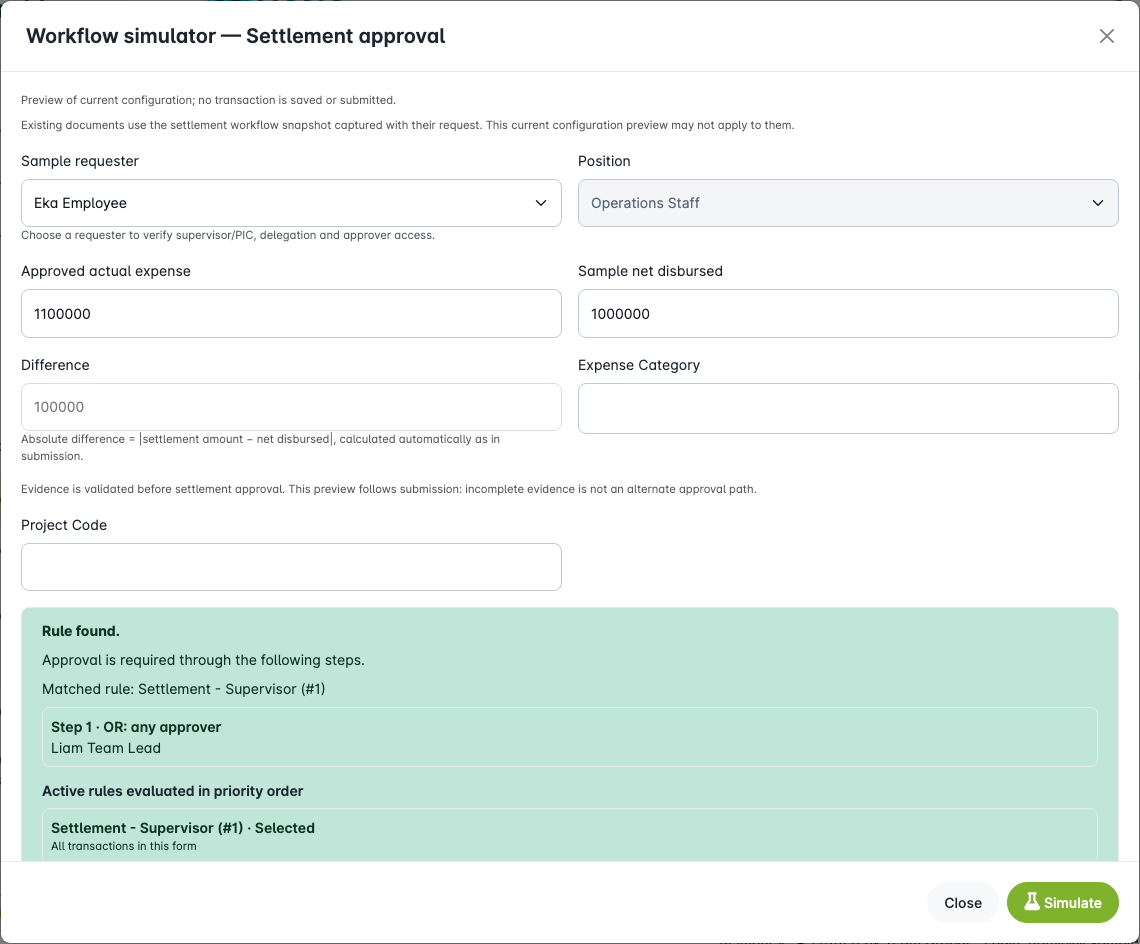
Task: Click the Sample net disbursed field
Action: point(848,313)
